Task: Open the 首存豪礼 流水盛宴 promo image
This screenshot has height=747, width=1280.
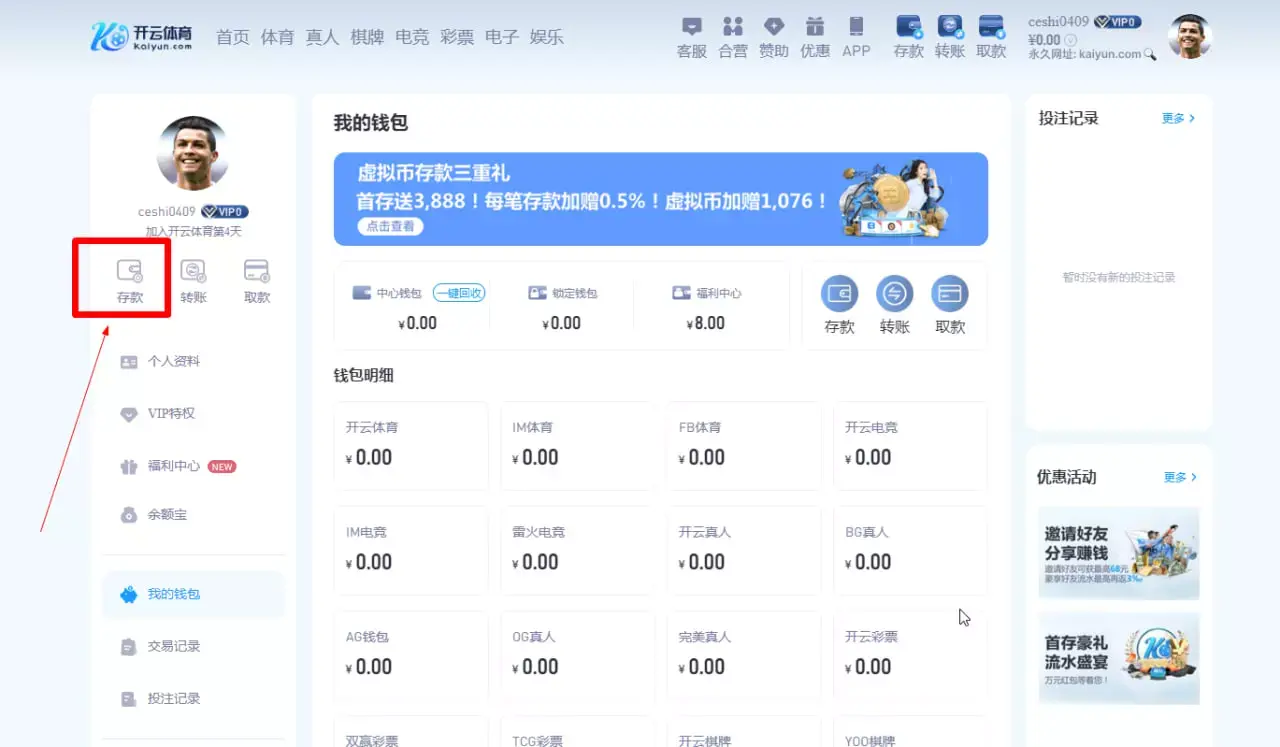Action: click(1118, 659)
